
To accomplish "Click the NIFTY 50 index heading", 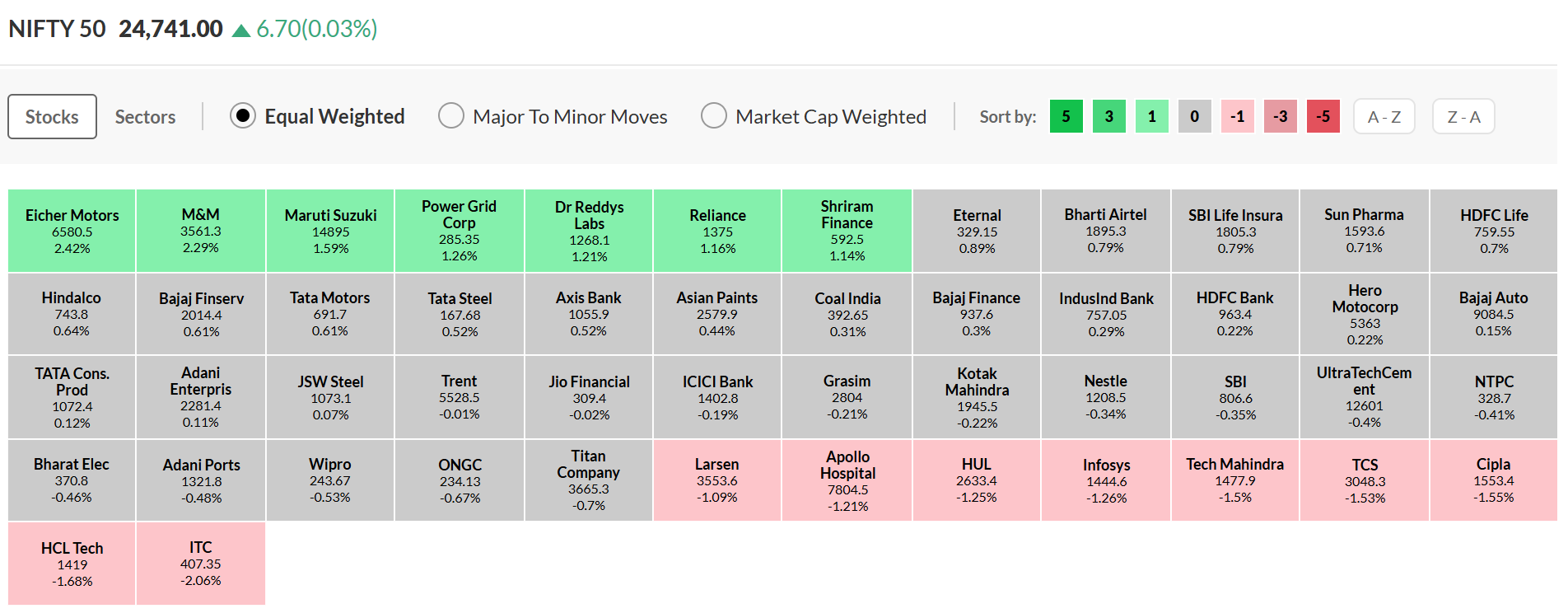I will [x=57, y=29].
